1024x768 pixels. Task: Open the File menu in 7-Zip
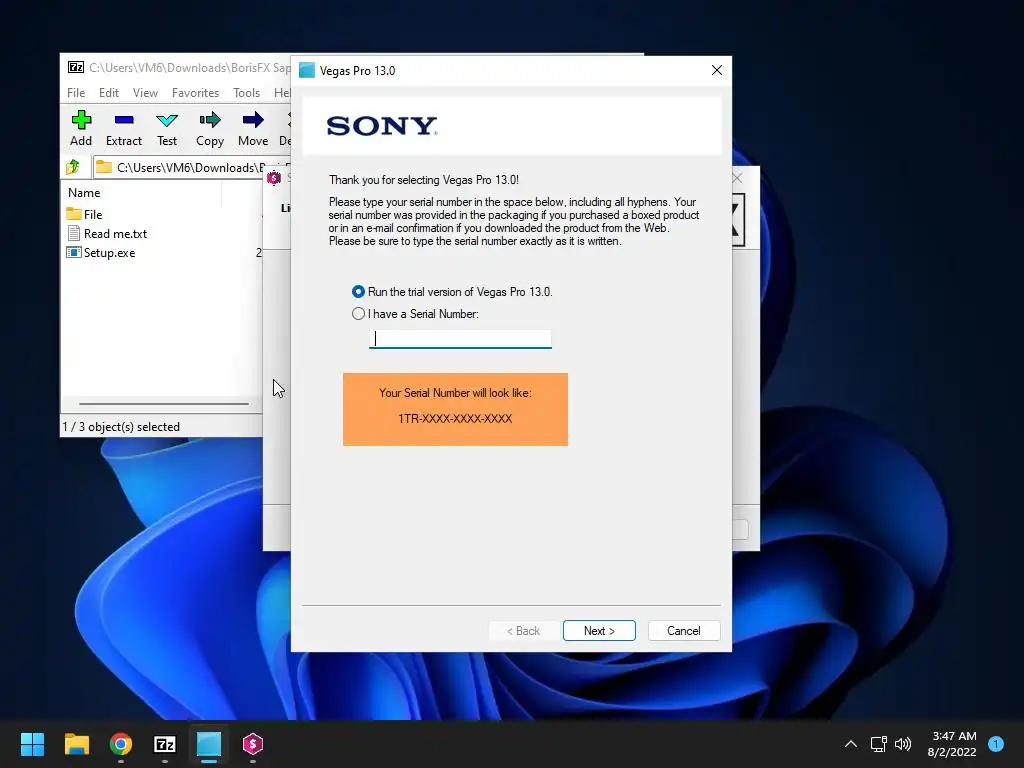76,93
